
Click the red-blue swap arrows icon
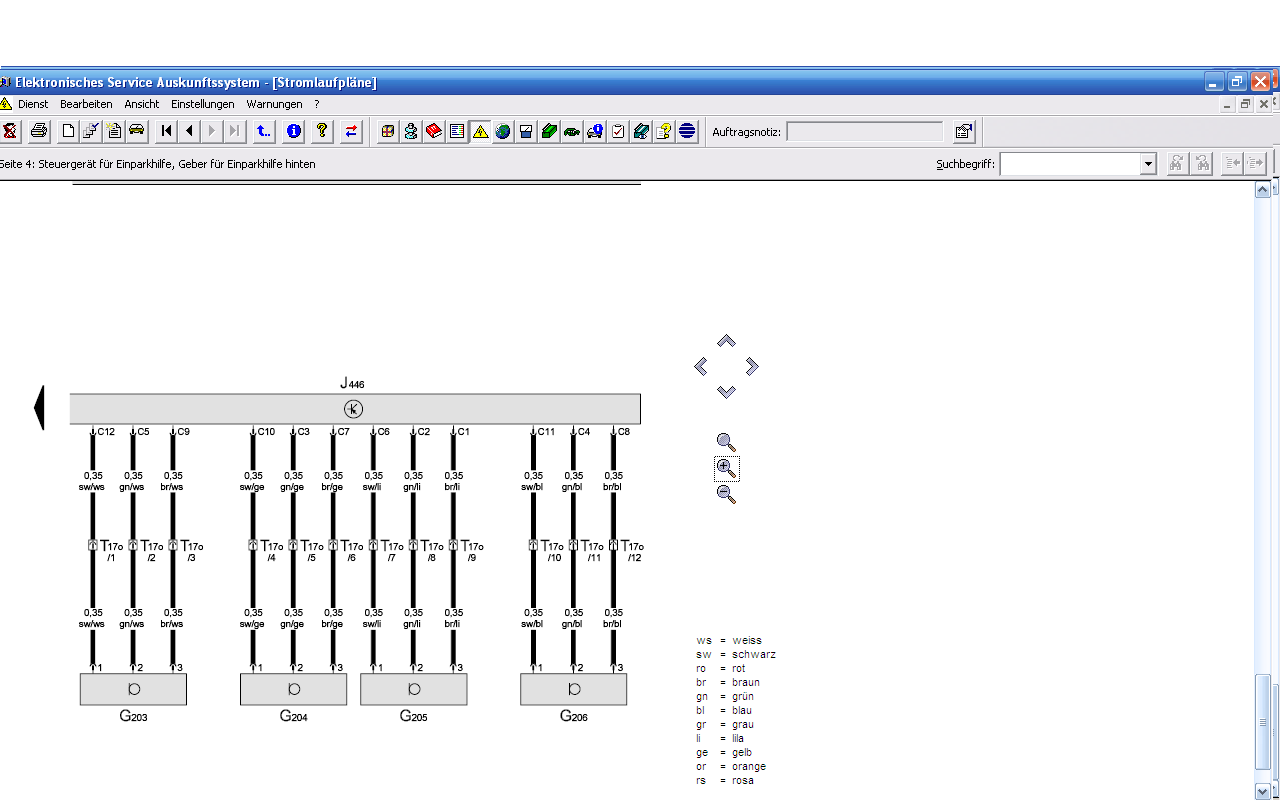351,131
